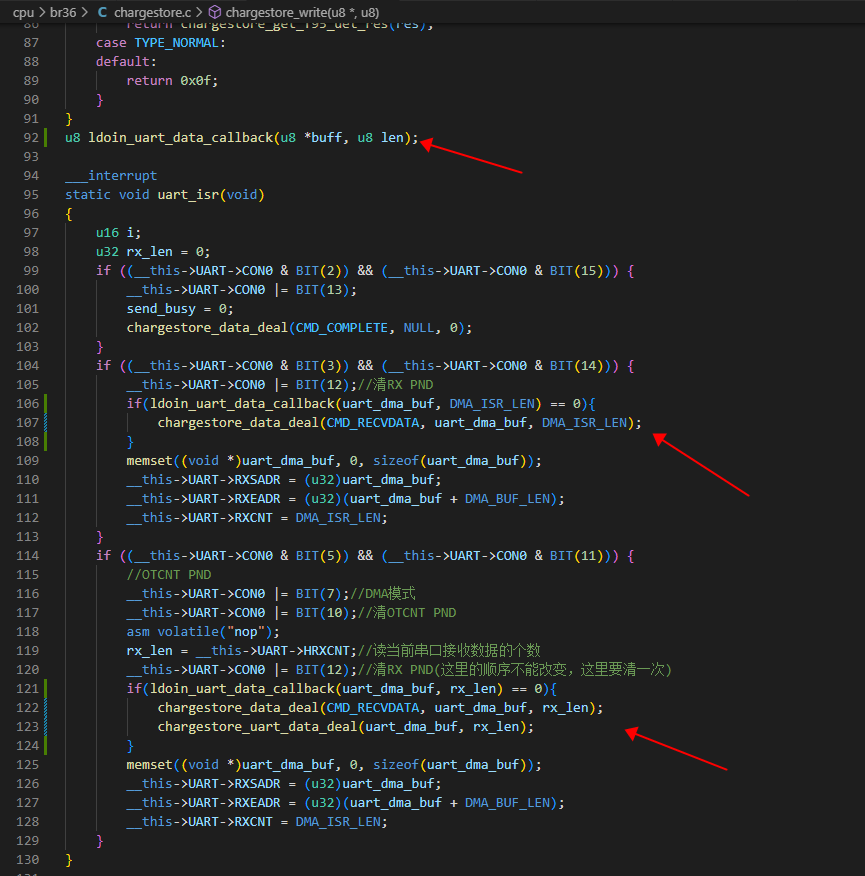Click the C file icon in breadcrumb

[x=102, y=12]
